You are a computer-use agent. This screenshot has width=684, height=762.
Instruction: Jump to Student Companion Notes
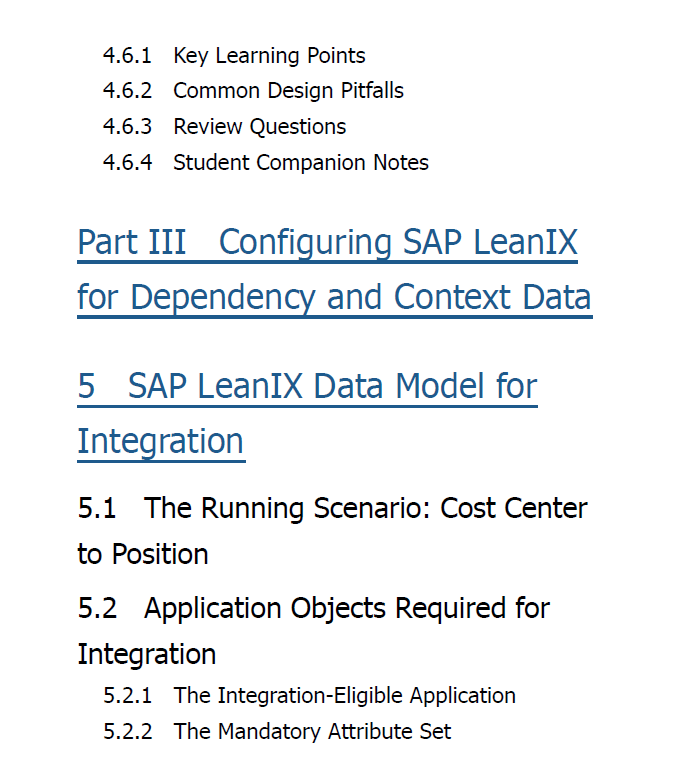(301, 163)
